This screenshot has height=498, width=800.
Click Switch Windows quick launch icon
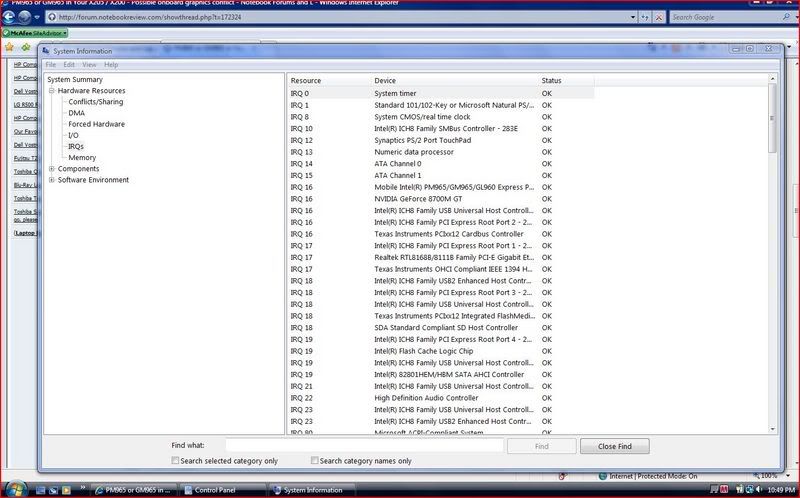pos(53,490)
